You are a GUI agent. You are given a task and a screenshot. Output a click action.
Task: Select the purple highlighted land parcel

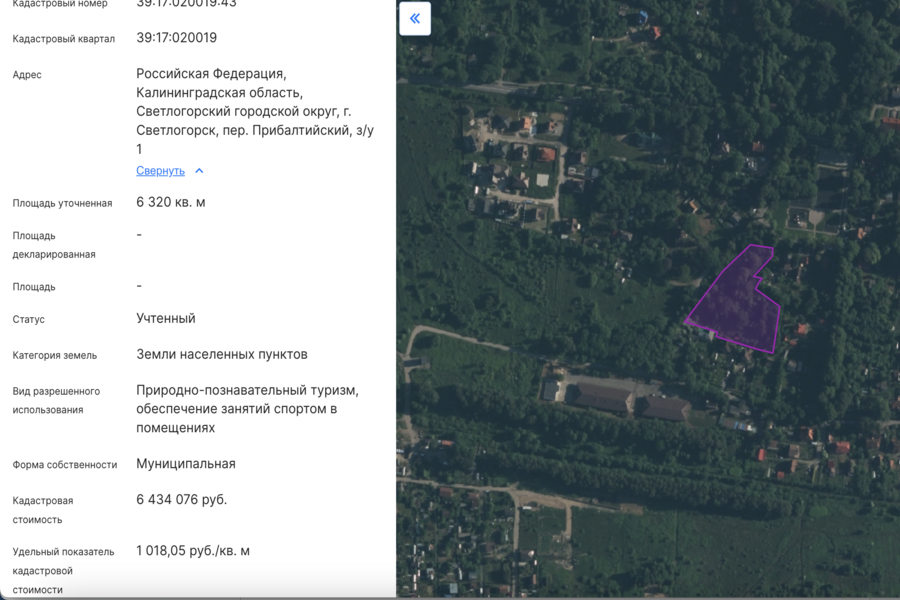(x=740, y=305)
